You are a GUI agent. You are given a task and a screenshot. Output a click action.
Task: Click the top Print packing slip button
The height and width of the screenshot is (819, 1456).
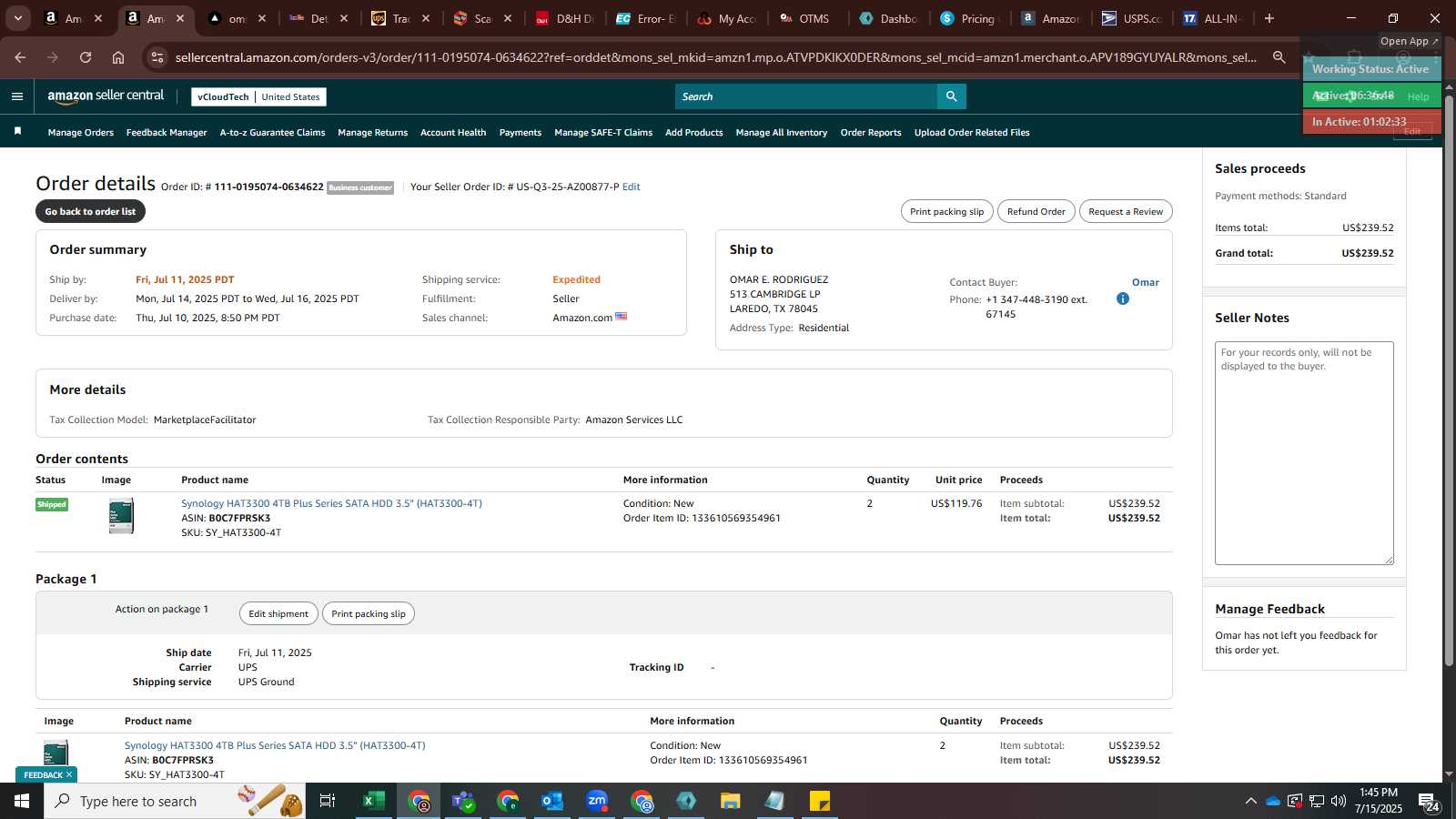point(947,211)
